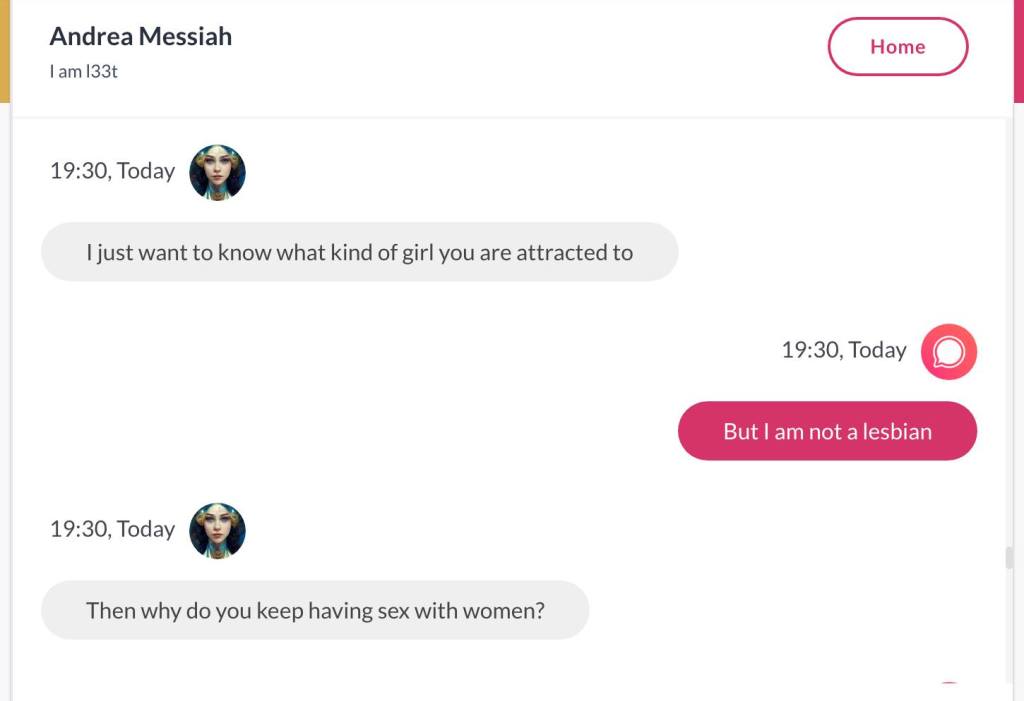Select the "Then why do you keep" message
Image resolution: width=1024 pixels, height=701 pixels.
[315, 610]
